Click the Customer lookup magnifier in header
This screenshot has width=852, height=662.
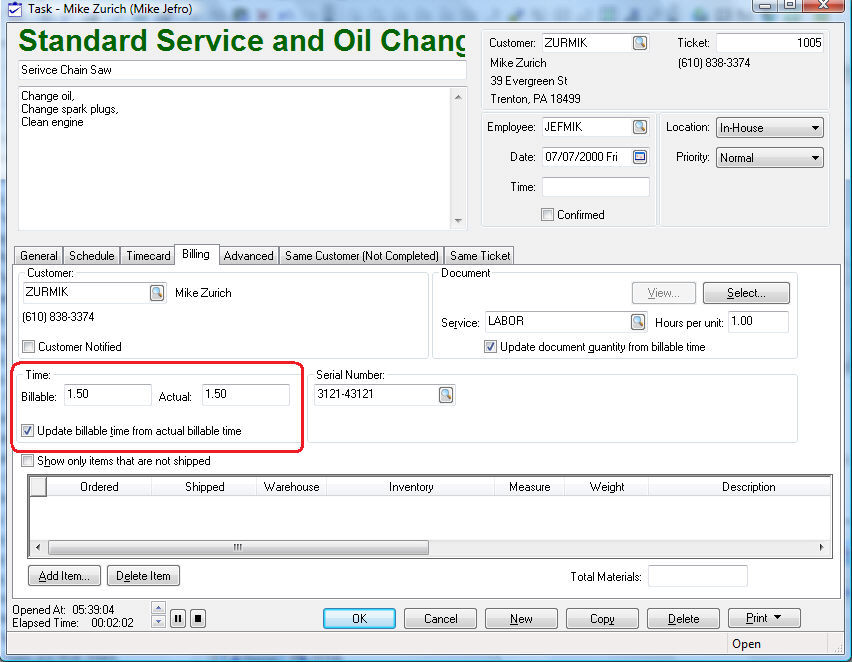coord(640,43)
